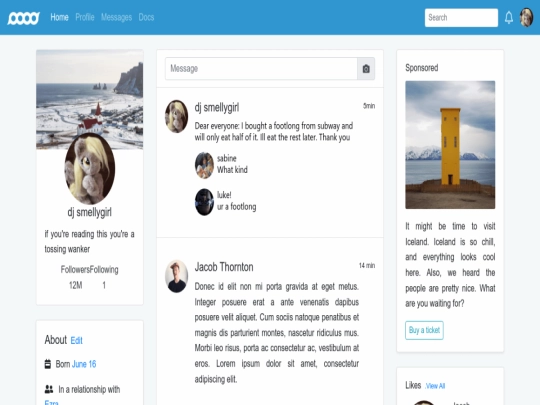Image resolution: width=540 pixels, height=405 pixels.
Task: Click dj smellygirl's avatar in the post
Action: [176, 116]
